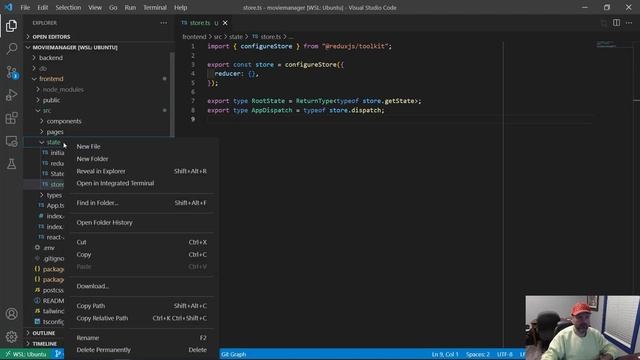The width and height of the screenshot is (640, 360).
Task: Click Ln 9, Col 1 status entry
Action: 445,354
